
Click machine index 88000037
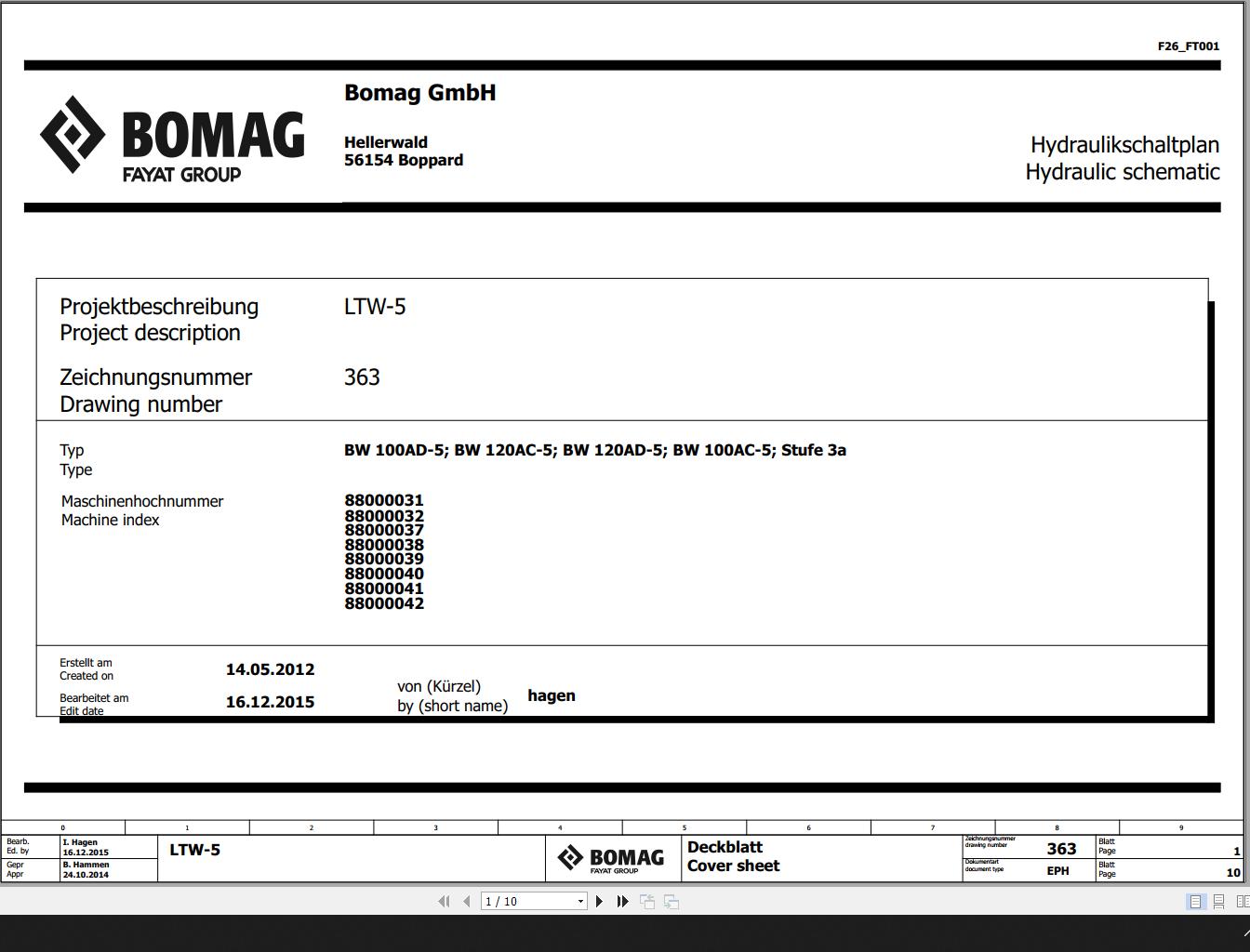(x=384, y=530)
